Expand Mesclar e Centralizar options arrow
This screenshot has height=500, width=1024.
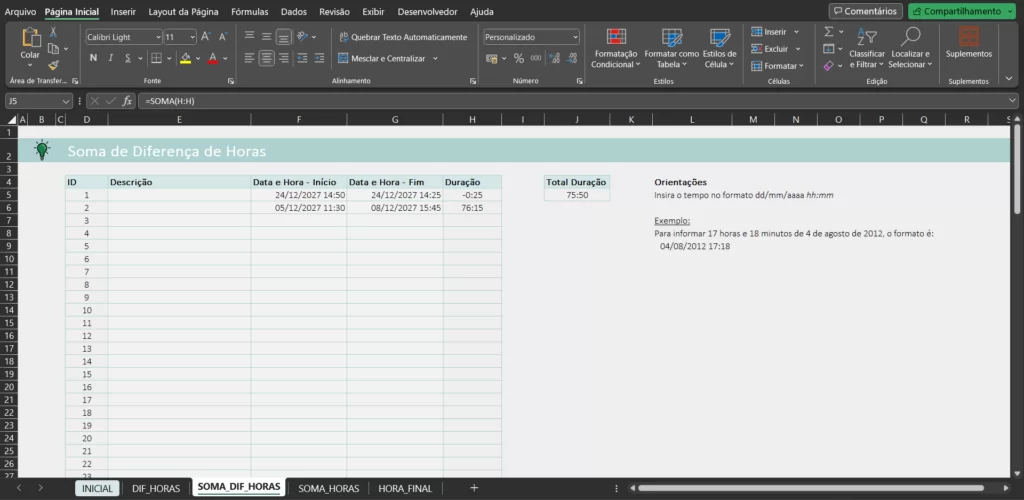click(435, 58)
